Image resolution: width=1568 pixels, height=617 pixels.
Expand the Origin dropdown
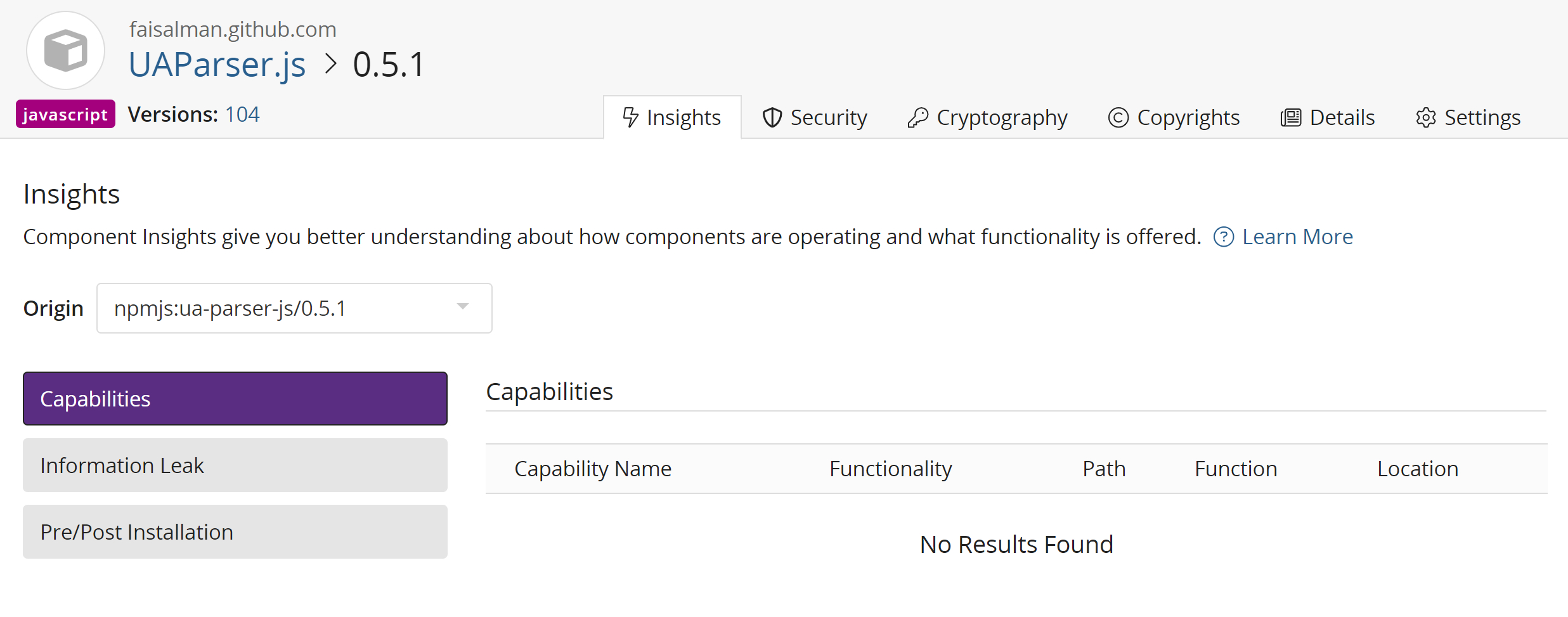tap(462, 308)
